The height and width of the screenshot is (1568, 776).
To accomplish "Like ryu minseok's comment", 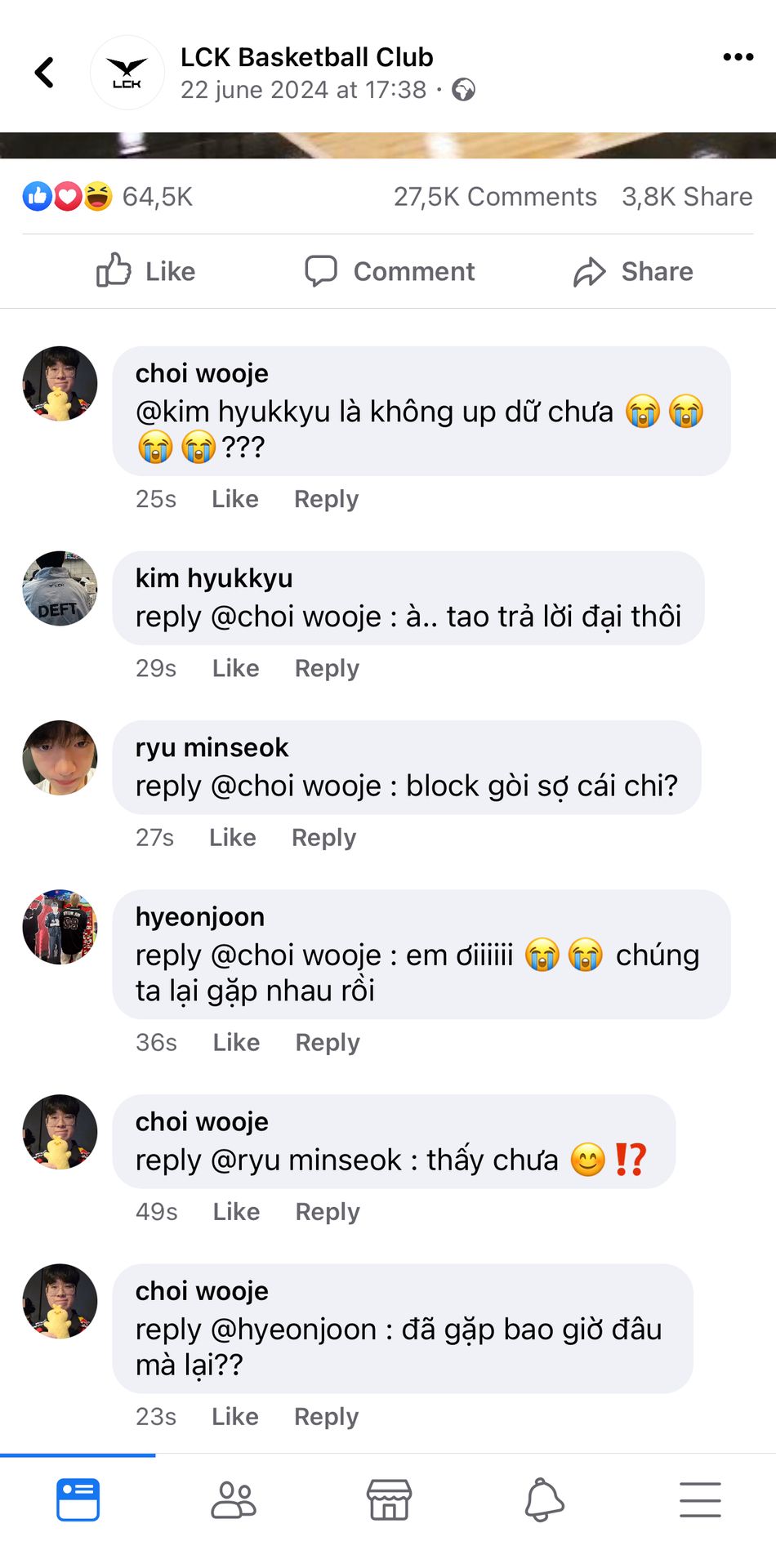I will point(233,837).
